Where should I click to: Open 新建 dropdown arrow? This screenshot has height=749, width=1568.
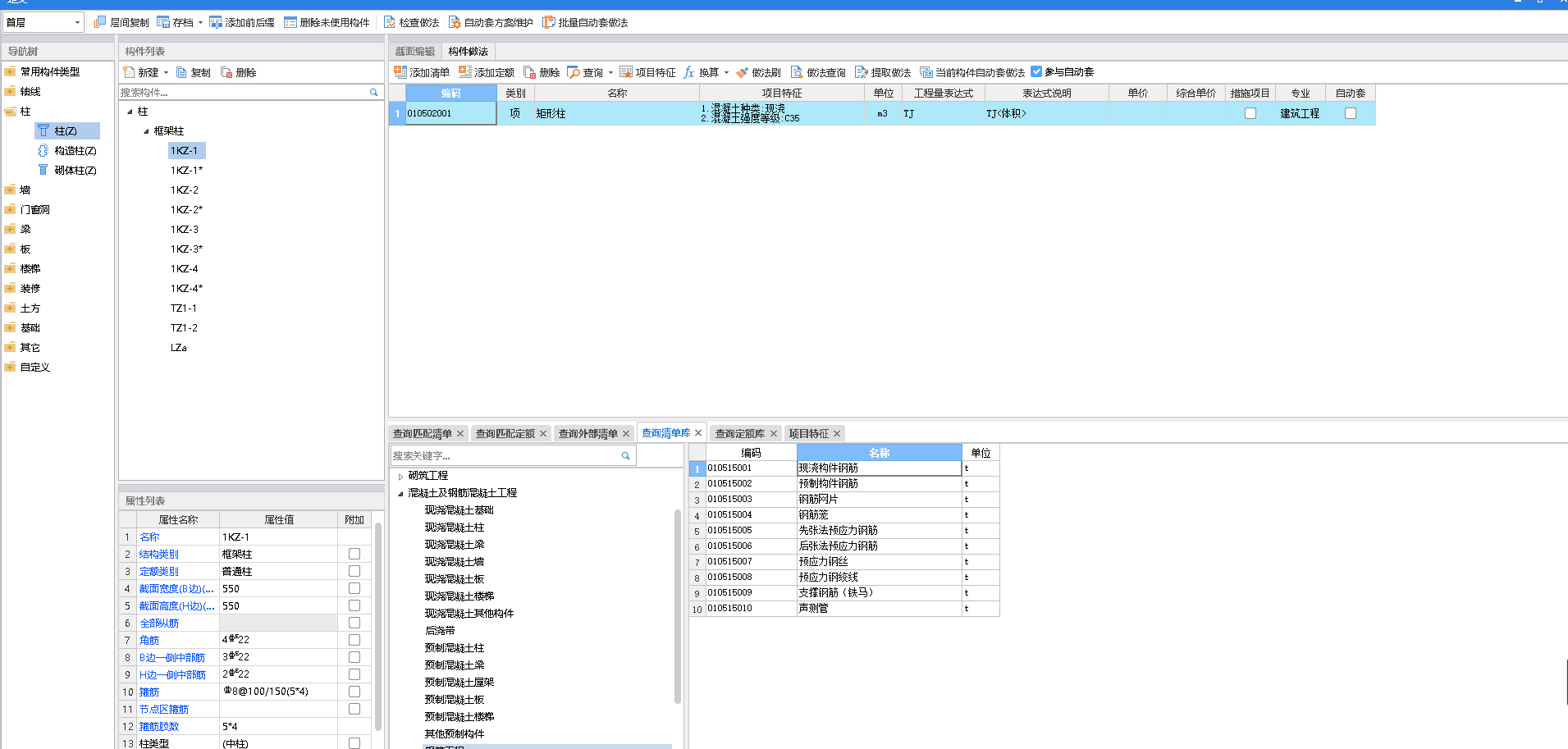point(166,73)
